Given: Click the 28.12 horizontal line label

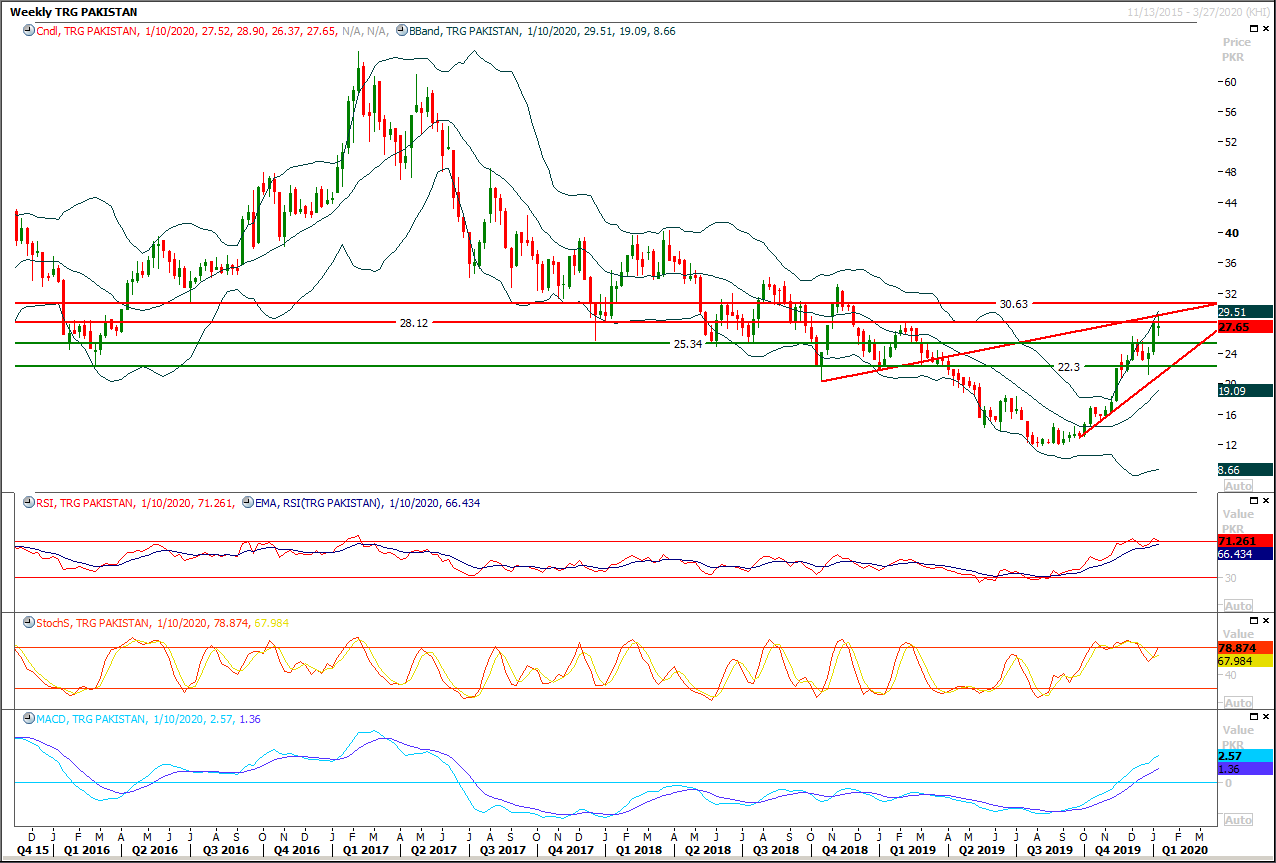Looking at the screenshot, I should (x=413, y=323).
